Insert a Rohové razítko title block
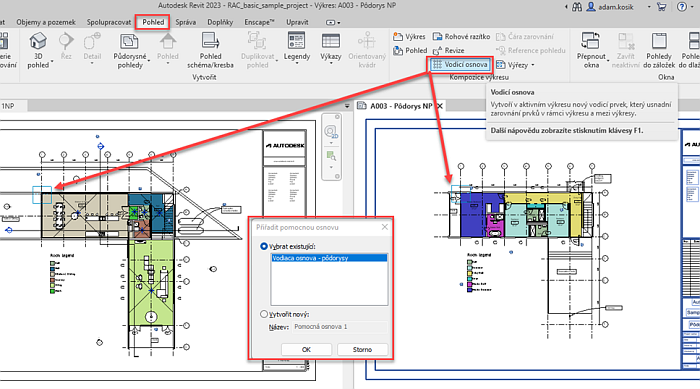The height and width of the screenshot is (389, 700). pos(461,37)
